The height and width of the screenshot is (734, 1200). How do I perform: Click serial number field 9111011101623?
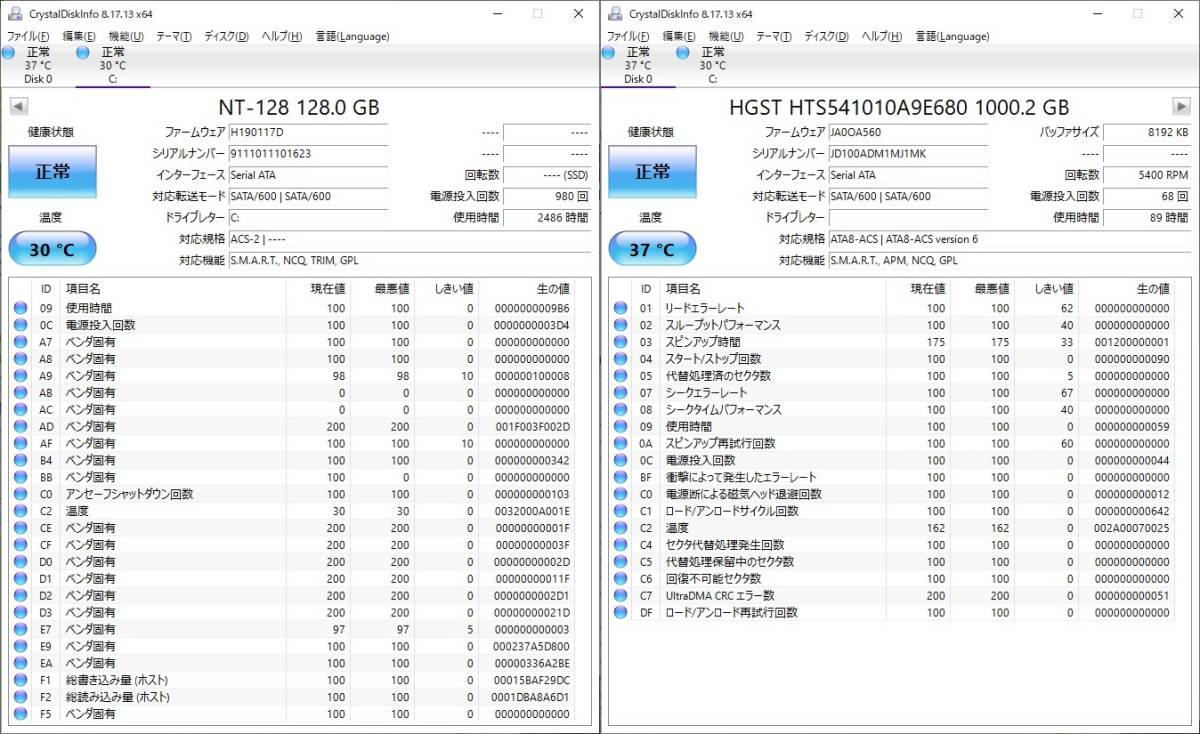(308, 153)
